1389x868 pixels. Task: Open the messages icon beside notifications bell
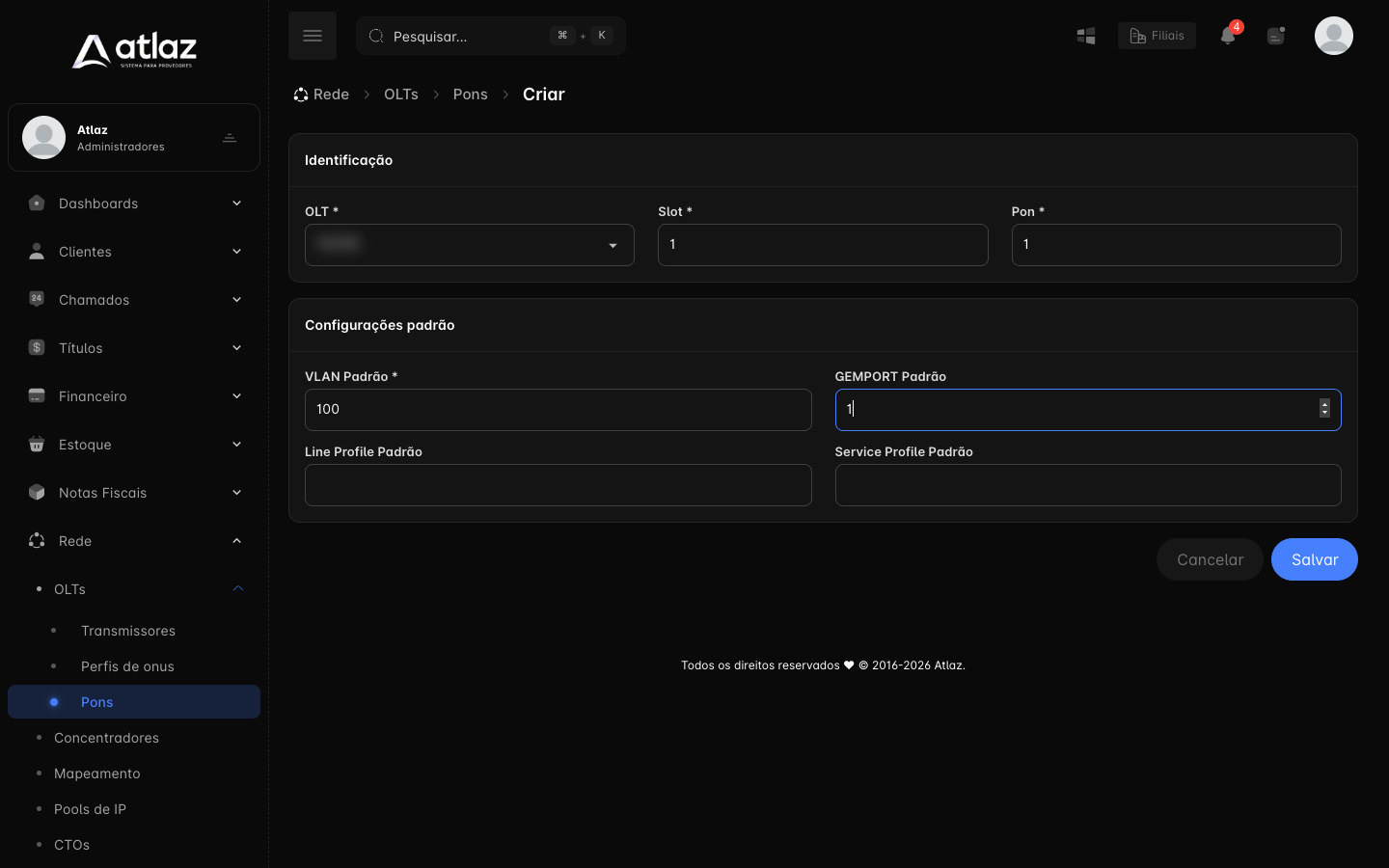pos(1276,36)
